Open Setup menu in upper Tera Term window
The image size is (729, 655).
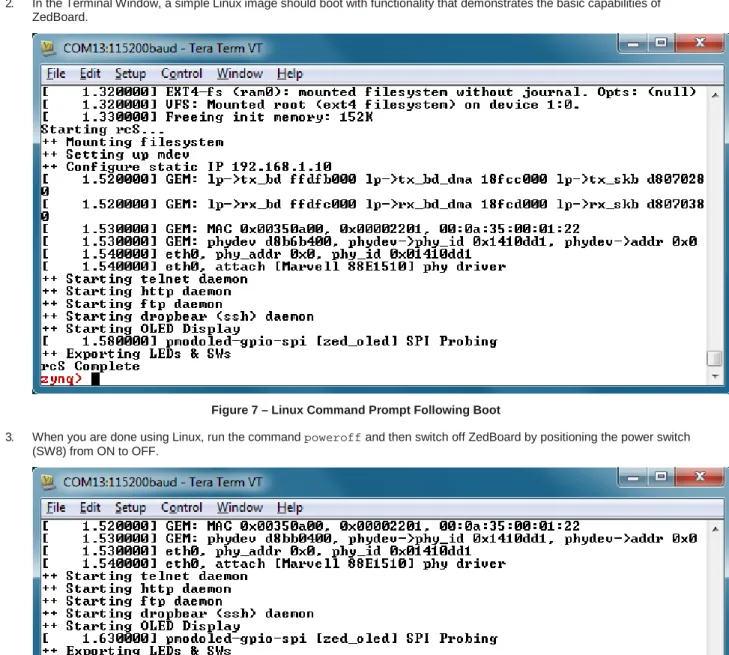tap(130, 73)
